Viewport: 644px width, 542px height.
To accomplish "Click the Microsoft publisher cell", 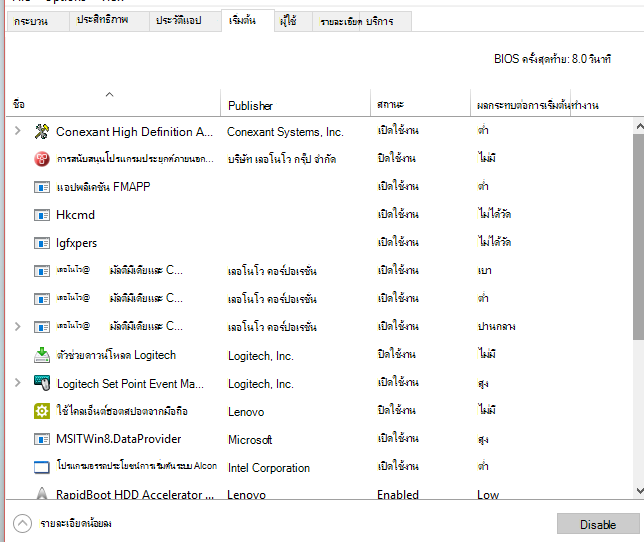I will [250, 440].
